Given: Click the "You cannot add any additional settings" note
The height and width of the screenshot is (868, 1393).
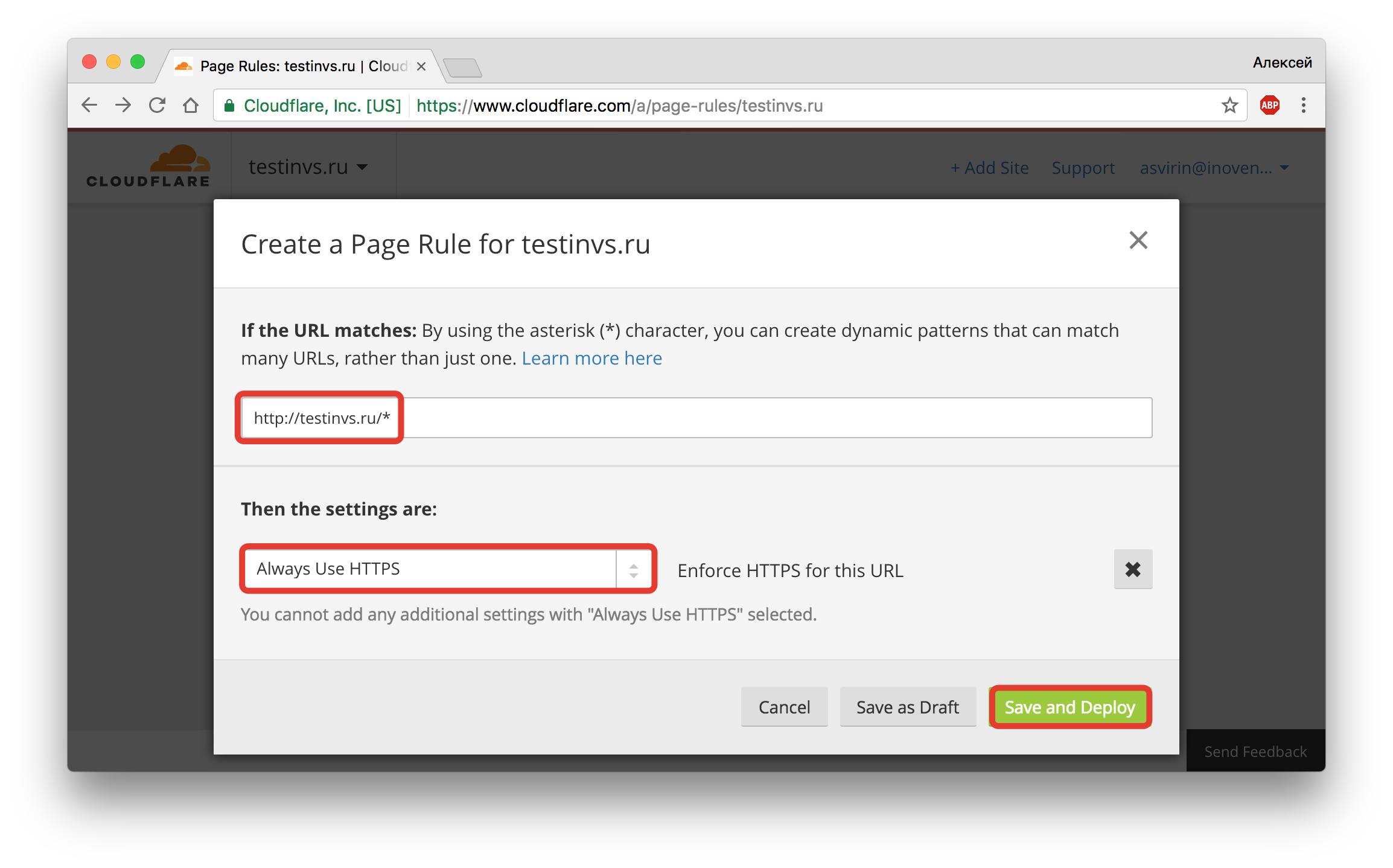Looking at the screenshot, I should [x=529, y=614].
